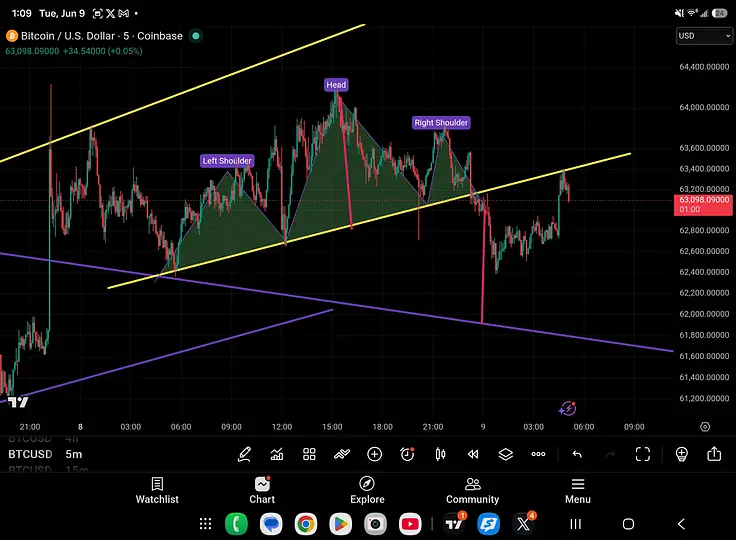Viewport: 736px width, 540px height.
Task: Undo the last chart action
Action: click(577, 454)
